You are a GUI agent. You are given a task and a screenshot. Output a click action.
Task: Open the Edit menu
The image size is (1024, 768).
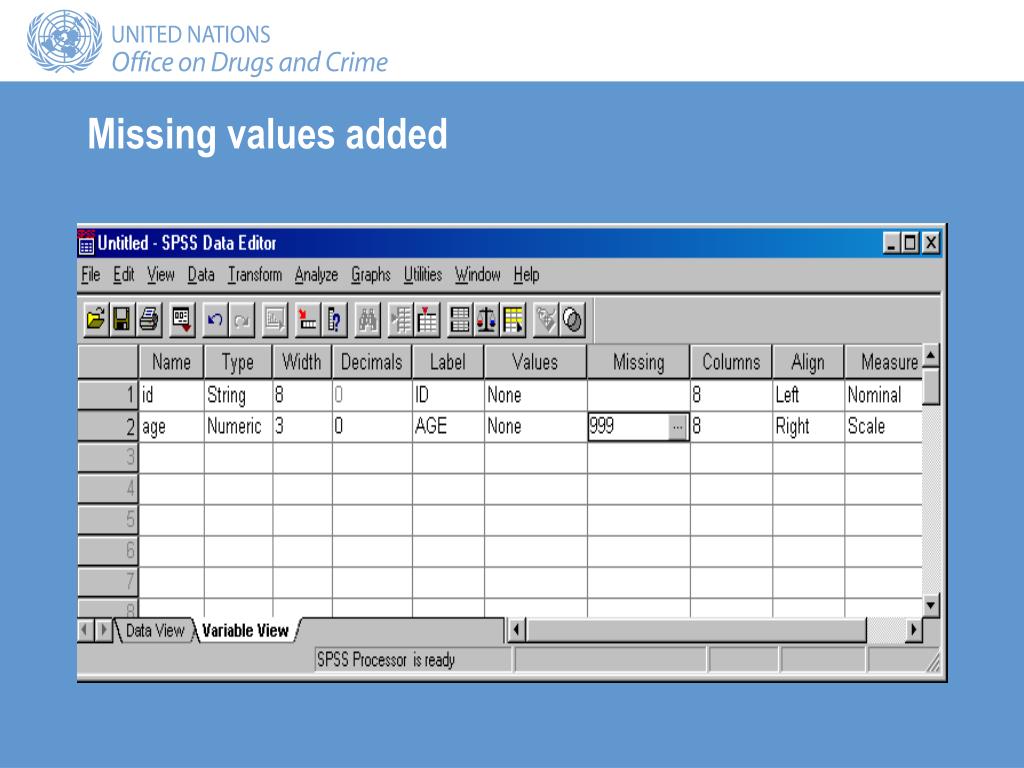tap(123, 275)
